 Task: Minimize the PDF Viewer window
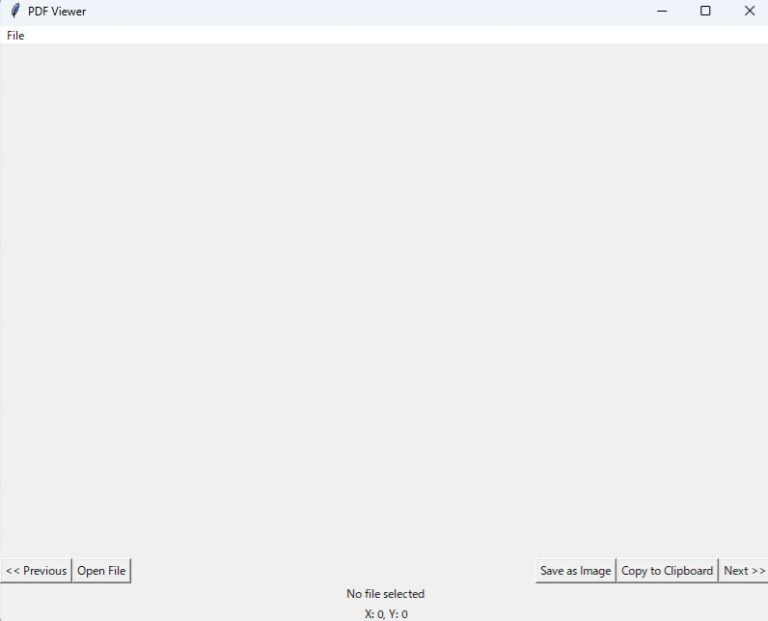(662, 11)
